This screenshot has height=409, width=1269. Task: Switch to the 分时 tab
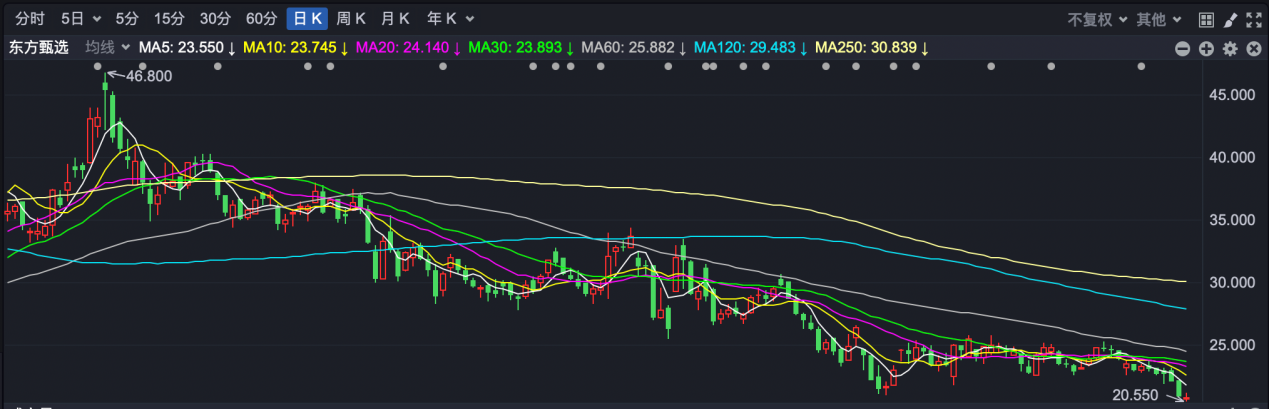click(31, 18)
